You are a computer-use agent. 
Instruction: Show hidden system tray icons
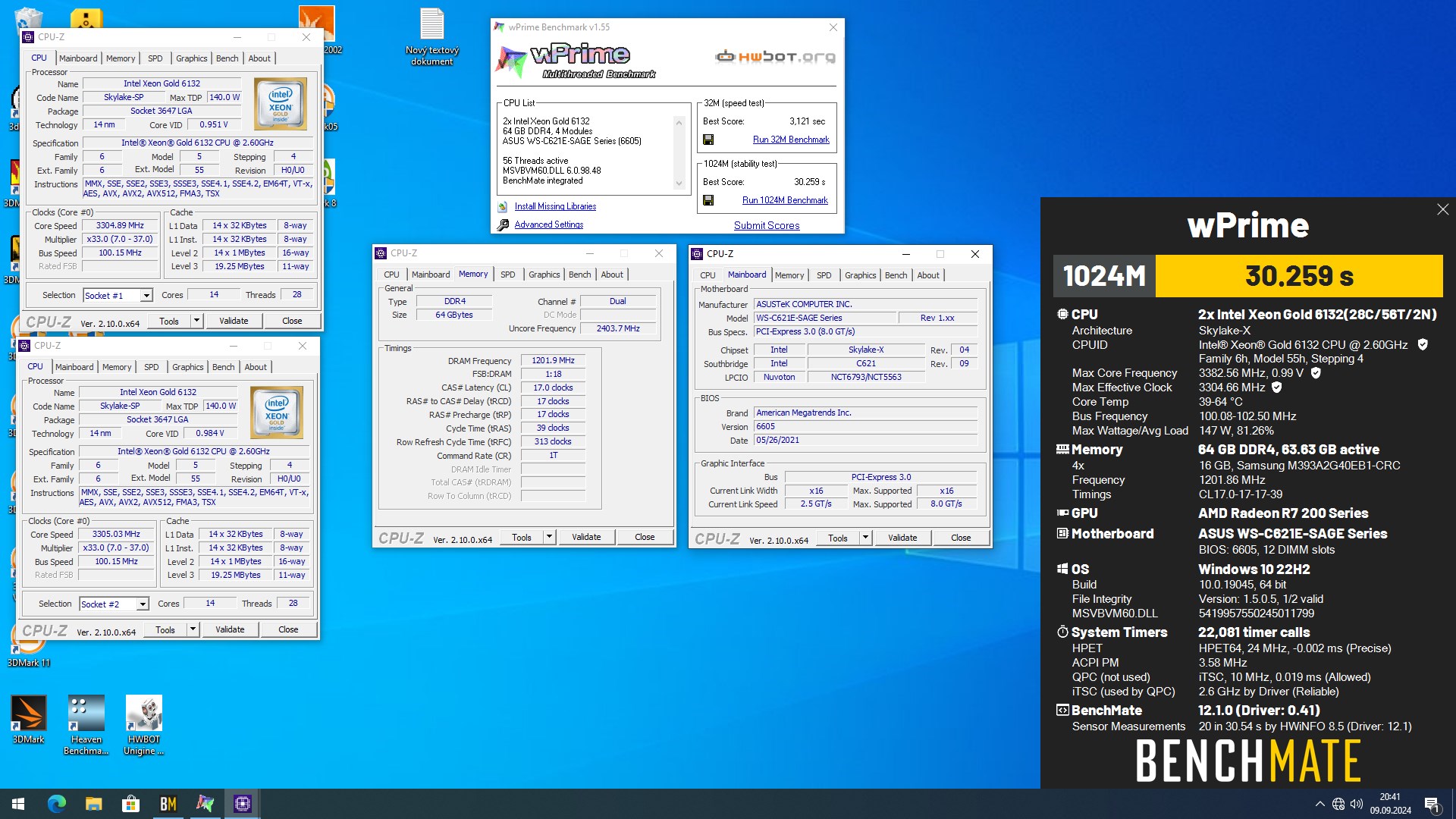point(1319,804)
